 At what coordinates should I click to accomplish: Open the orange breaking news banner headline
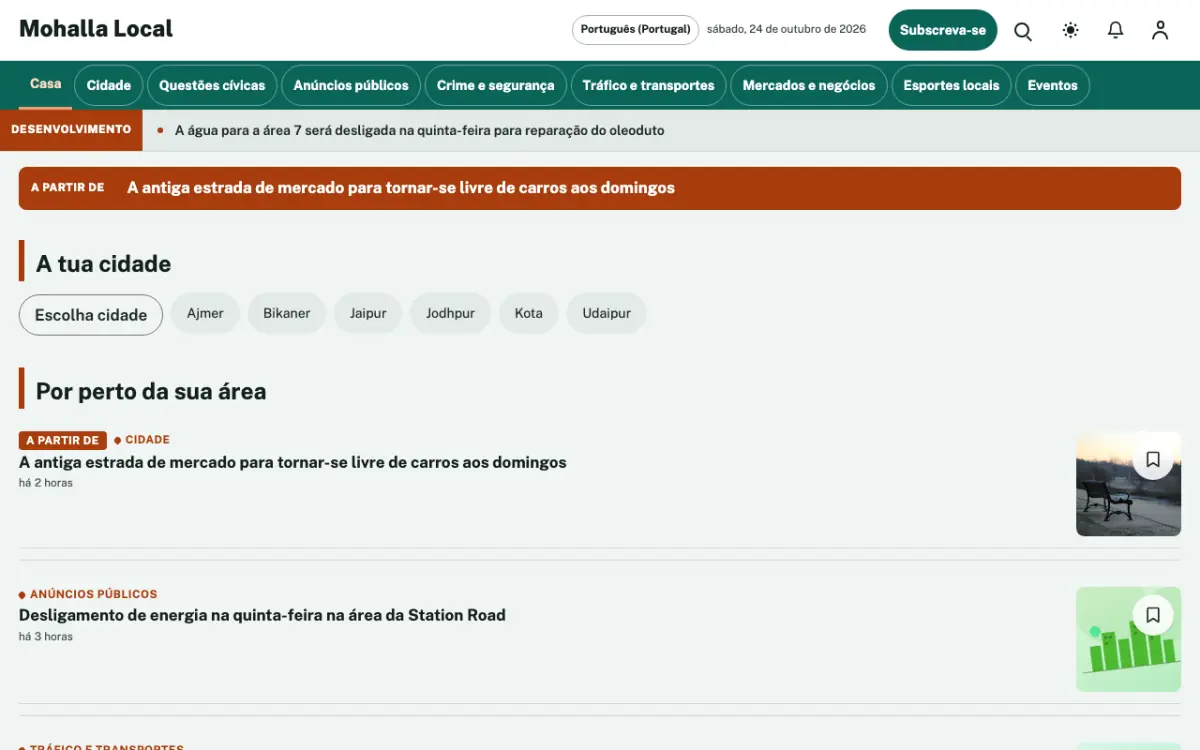click(401, 188)
